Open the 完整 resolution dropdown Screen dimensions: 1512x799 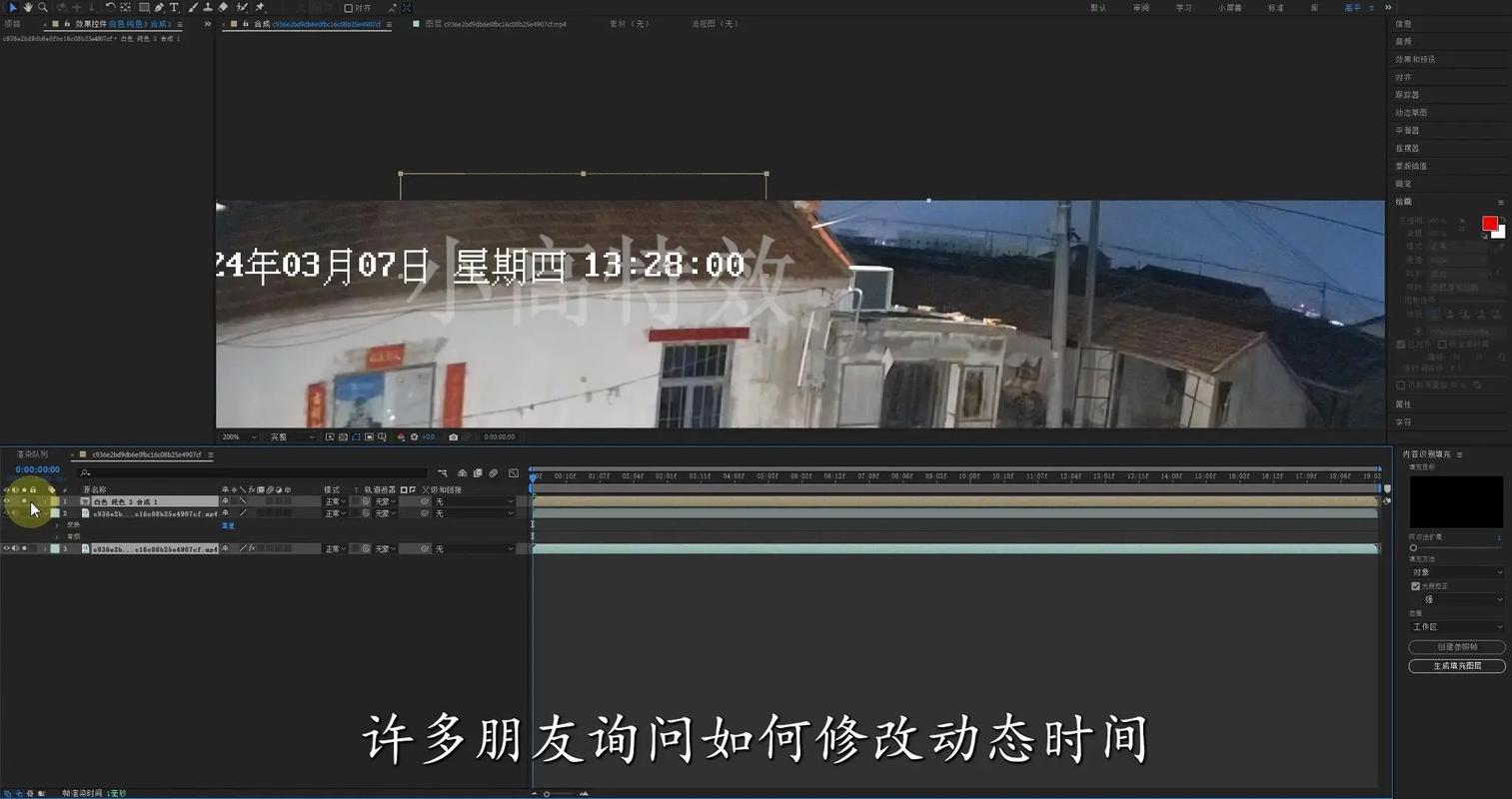click(x=293, y=436)
